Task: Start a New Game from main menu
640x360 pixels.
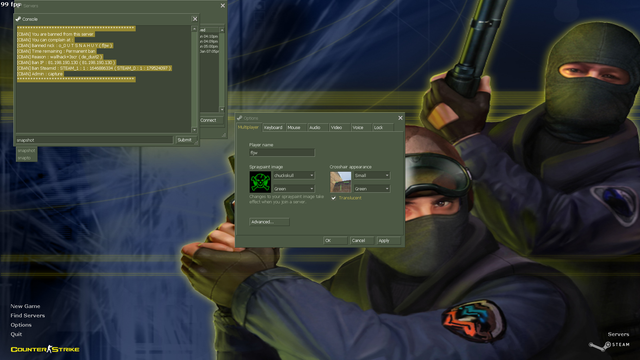Action: click(x=25, y=306)
